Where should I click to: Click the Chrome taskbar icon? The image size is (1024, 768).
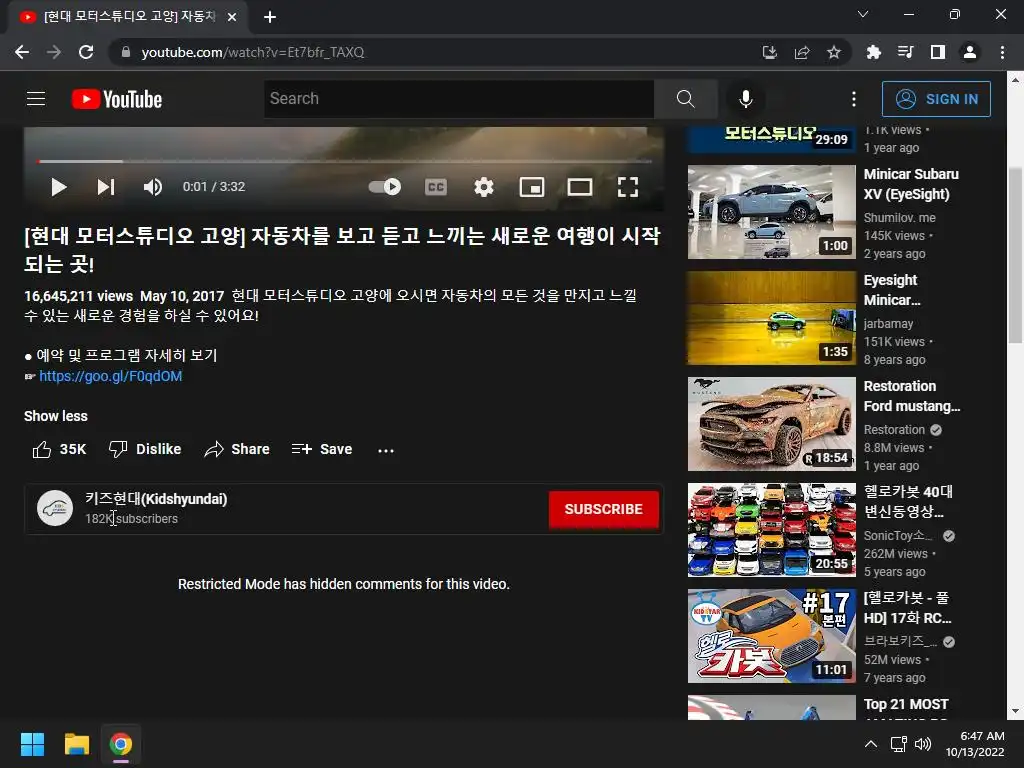[x=121, y=744]
